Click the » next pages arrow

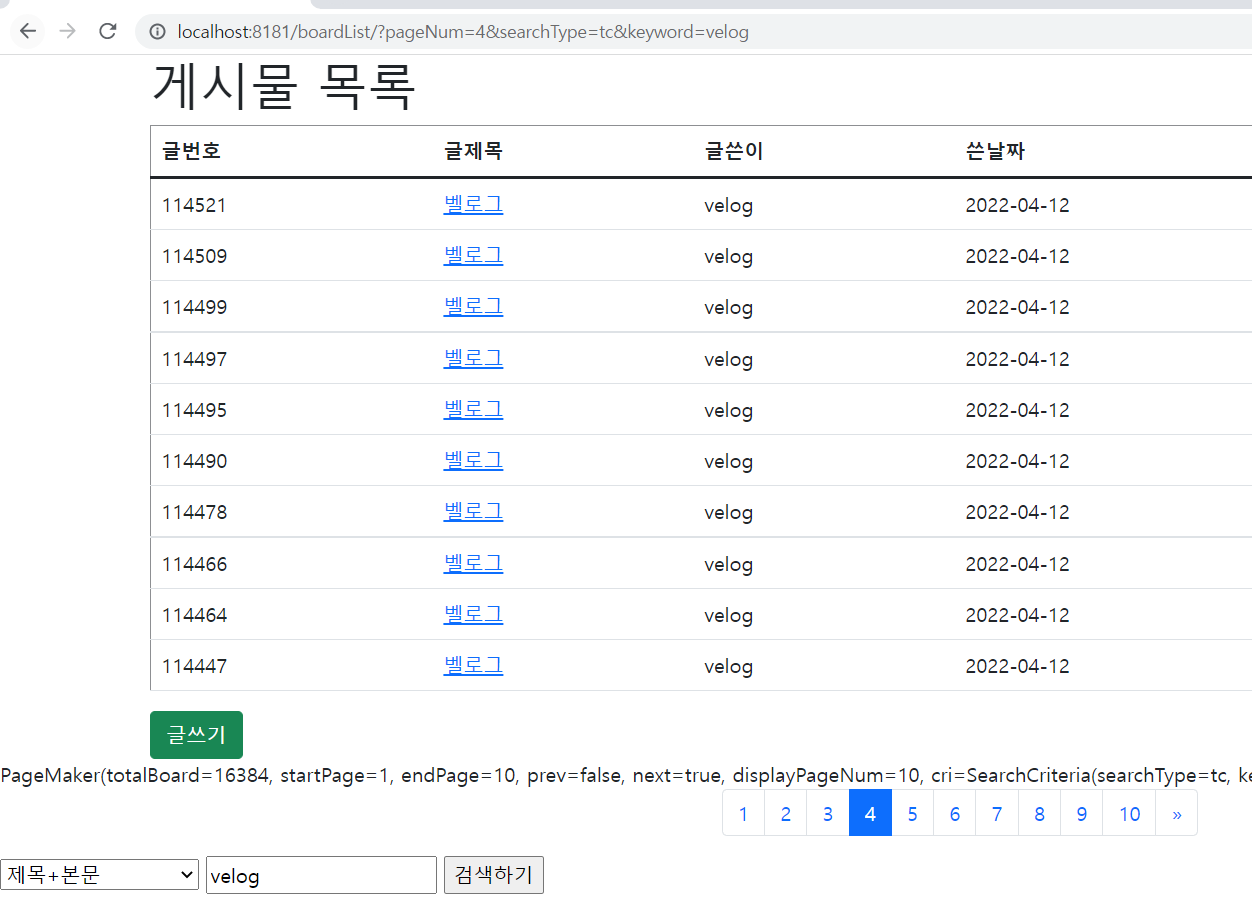[1177, 813]
